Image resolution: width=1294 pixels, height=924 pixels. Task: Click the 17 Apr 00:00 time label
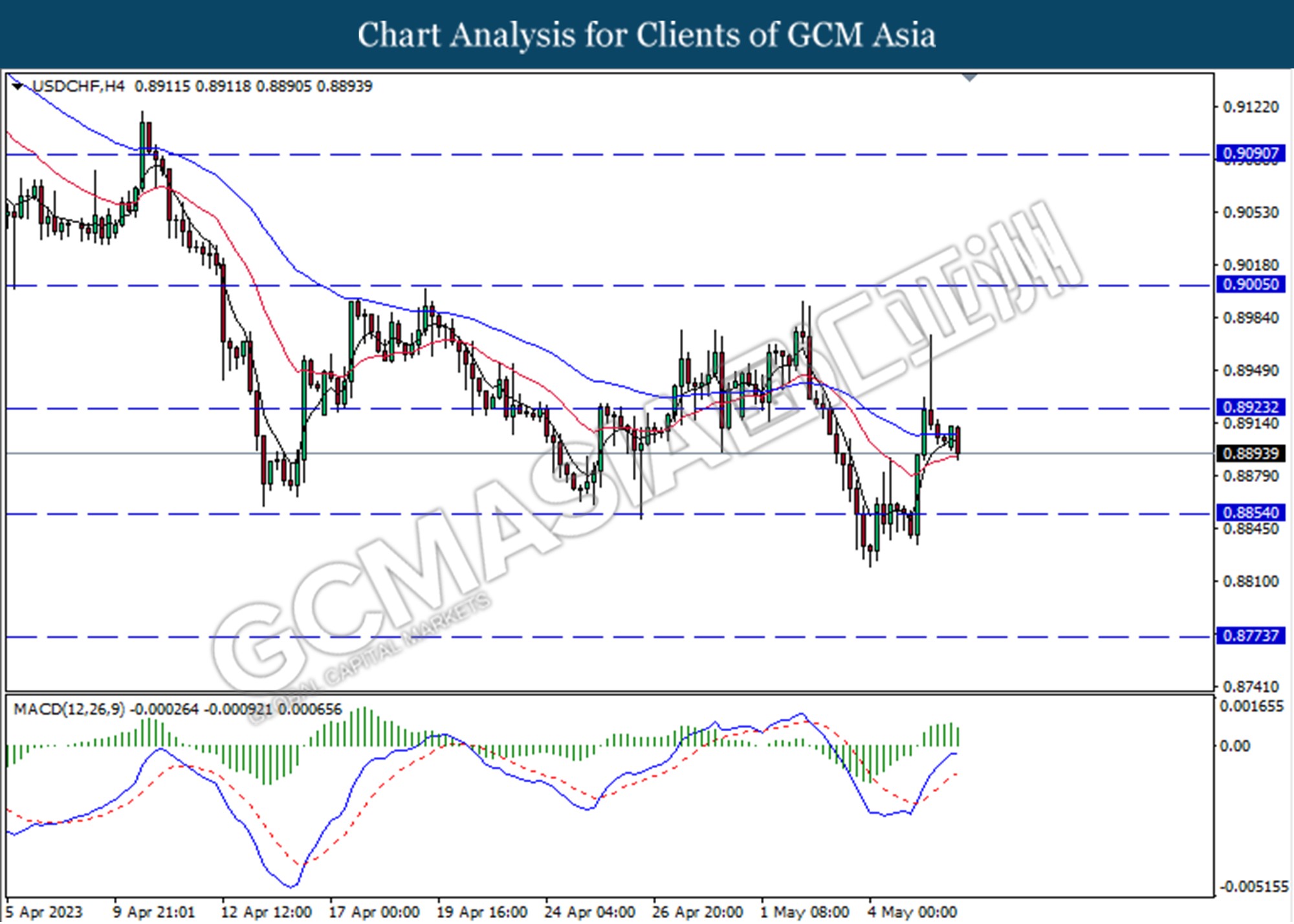[374, 912]
